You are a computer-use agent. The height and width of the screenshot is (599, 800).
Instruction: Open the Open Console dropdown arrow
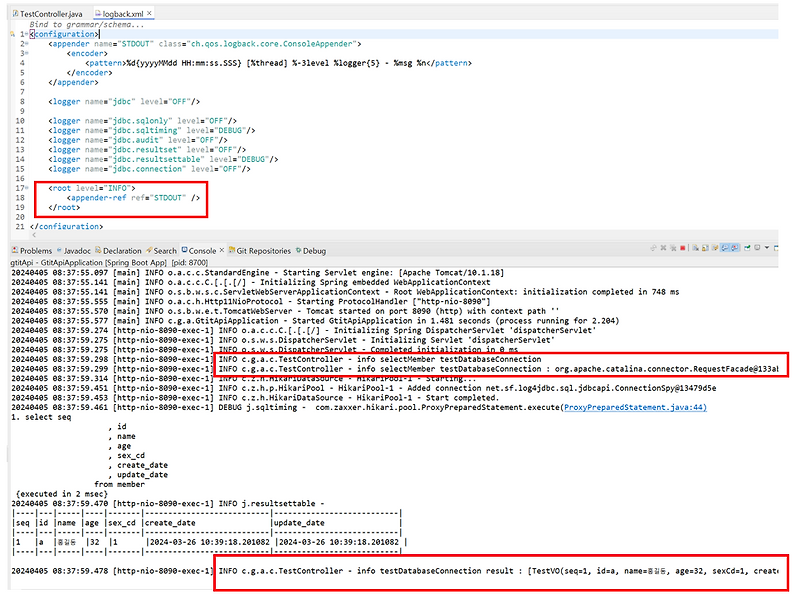point(767,249)
